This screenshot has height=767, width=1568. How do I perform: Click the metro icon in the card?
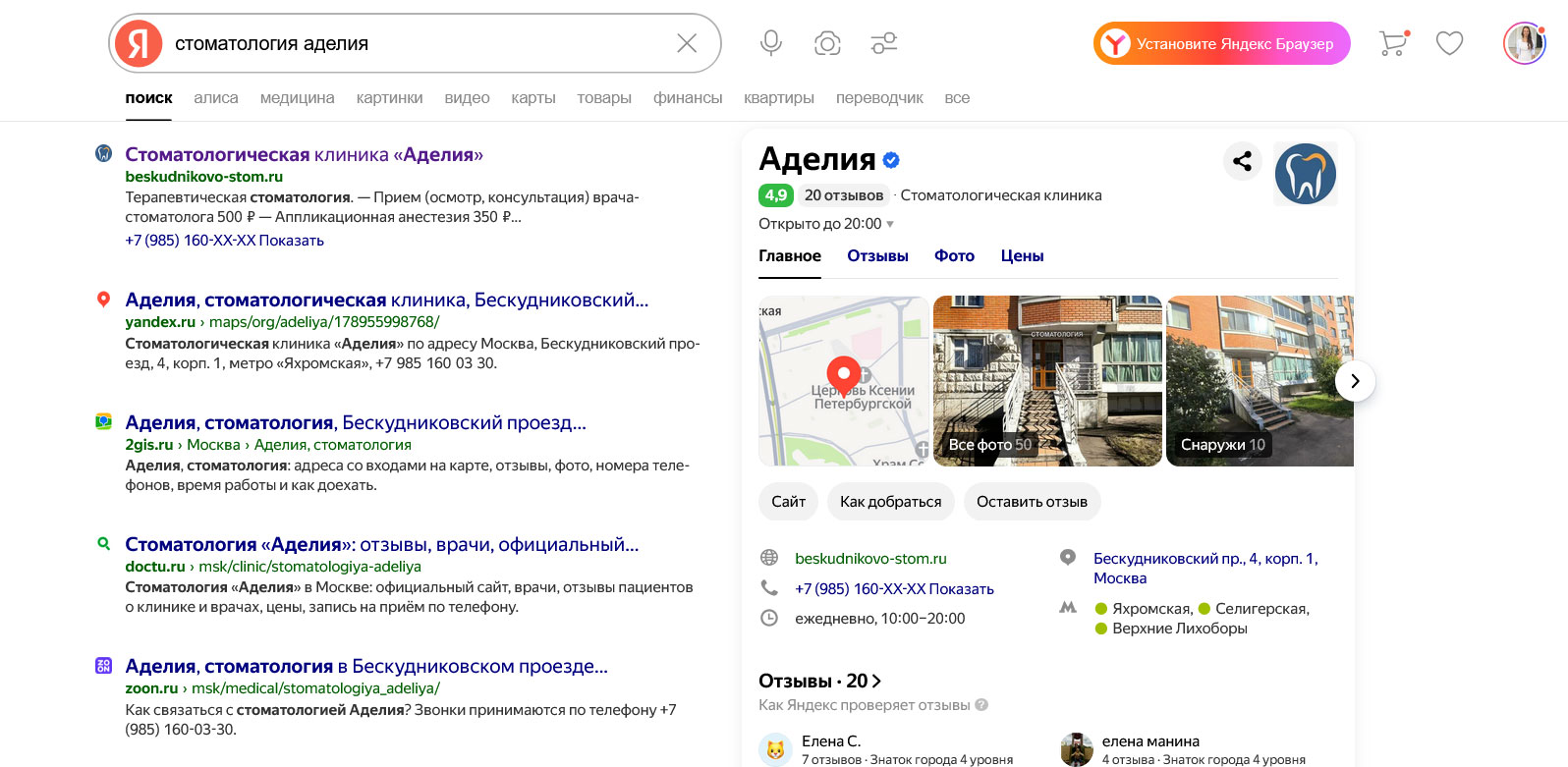click(x=1068, y=608)
